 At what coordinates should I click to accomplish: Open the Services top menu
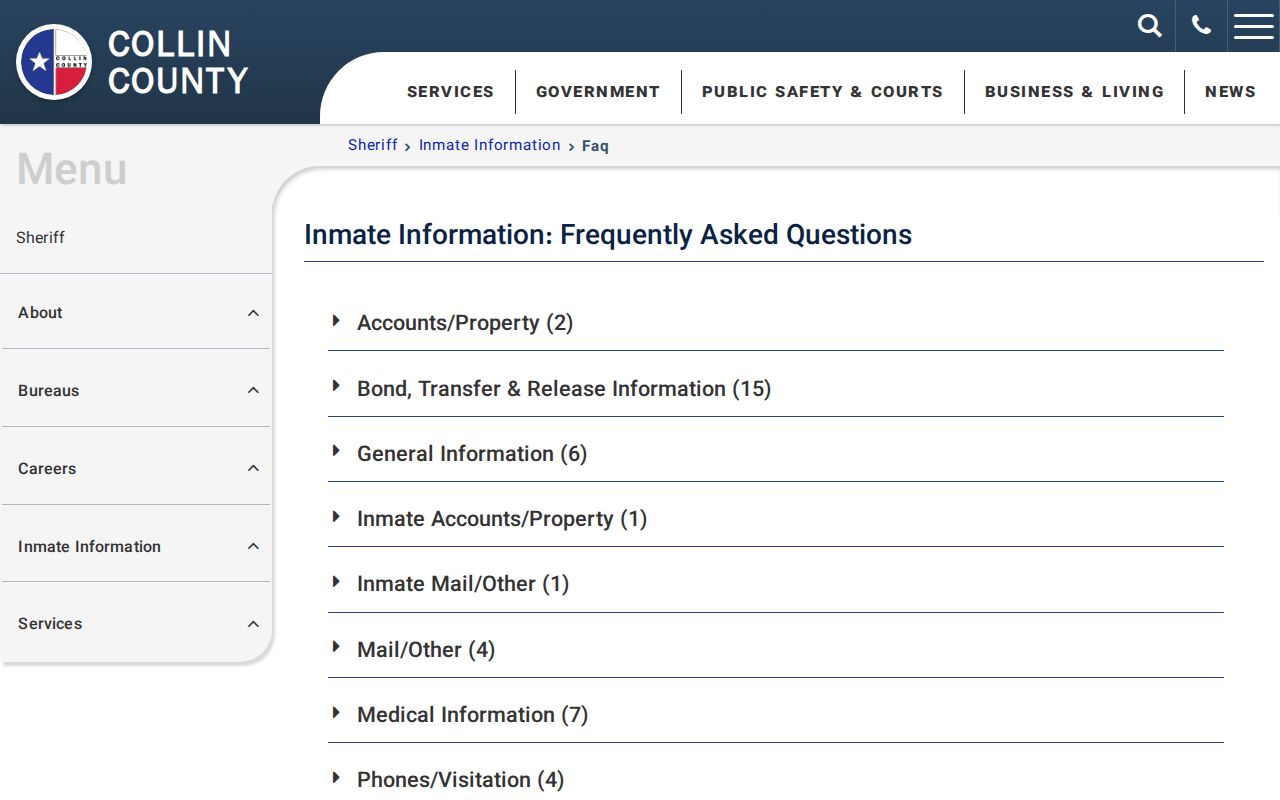pos(450,91)
